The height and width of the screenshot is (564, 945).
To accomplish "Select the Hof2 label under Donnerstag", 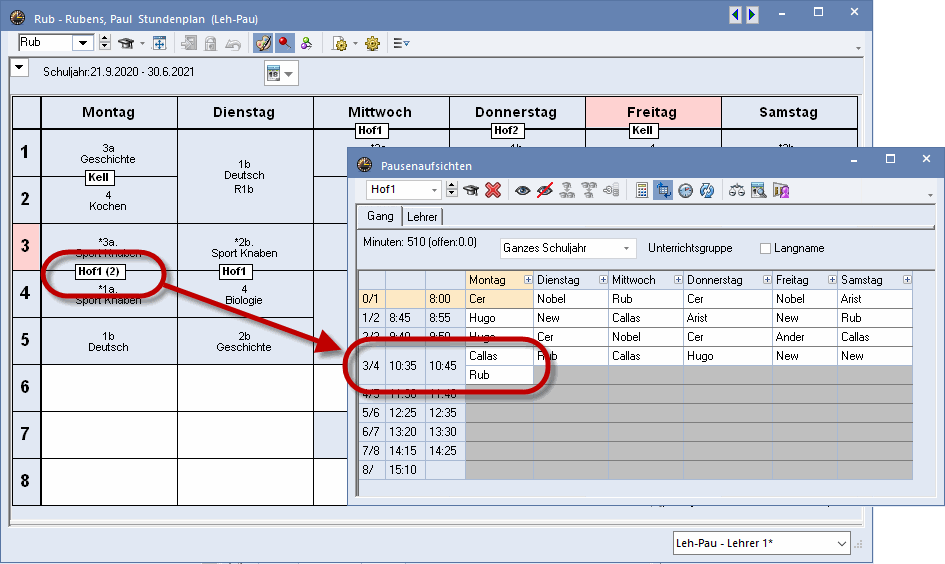I will coord(506,130).
